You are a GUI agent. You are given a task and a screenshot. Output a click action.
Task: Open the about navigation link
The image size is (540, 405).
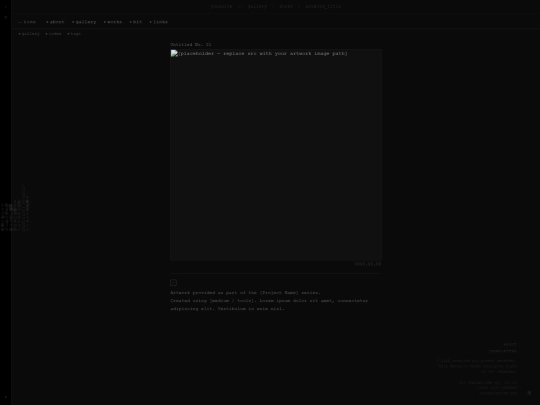(x=55, y=22)
